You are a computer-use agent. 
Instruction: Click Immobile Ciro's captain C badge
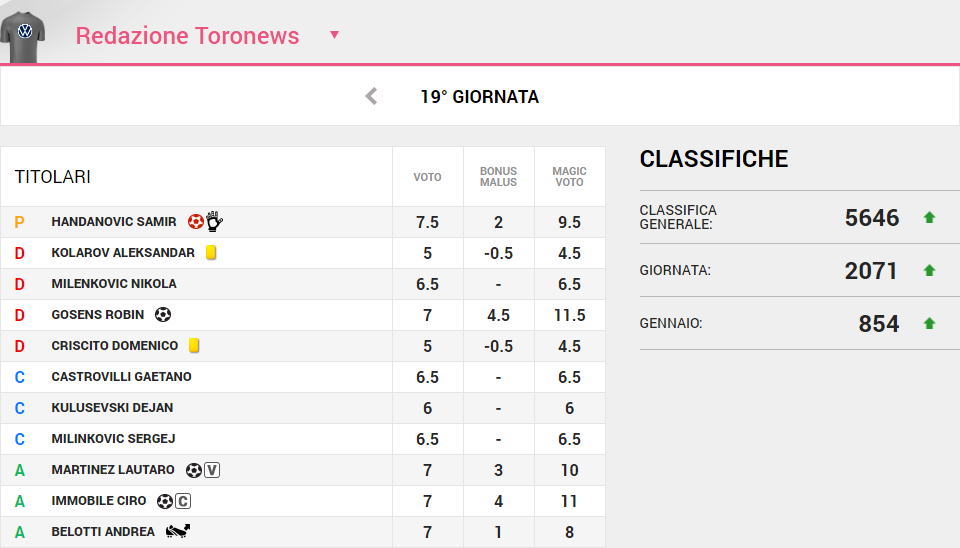point(183,501)
